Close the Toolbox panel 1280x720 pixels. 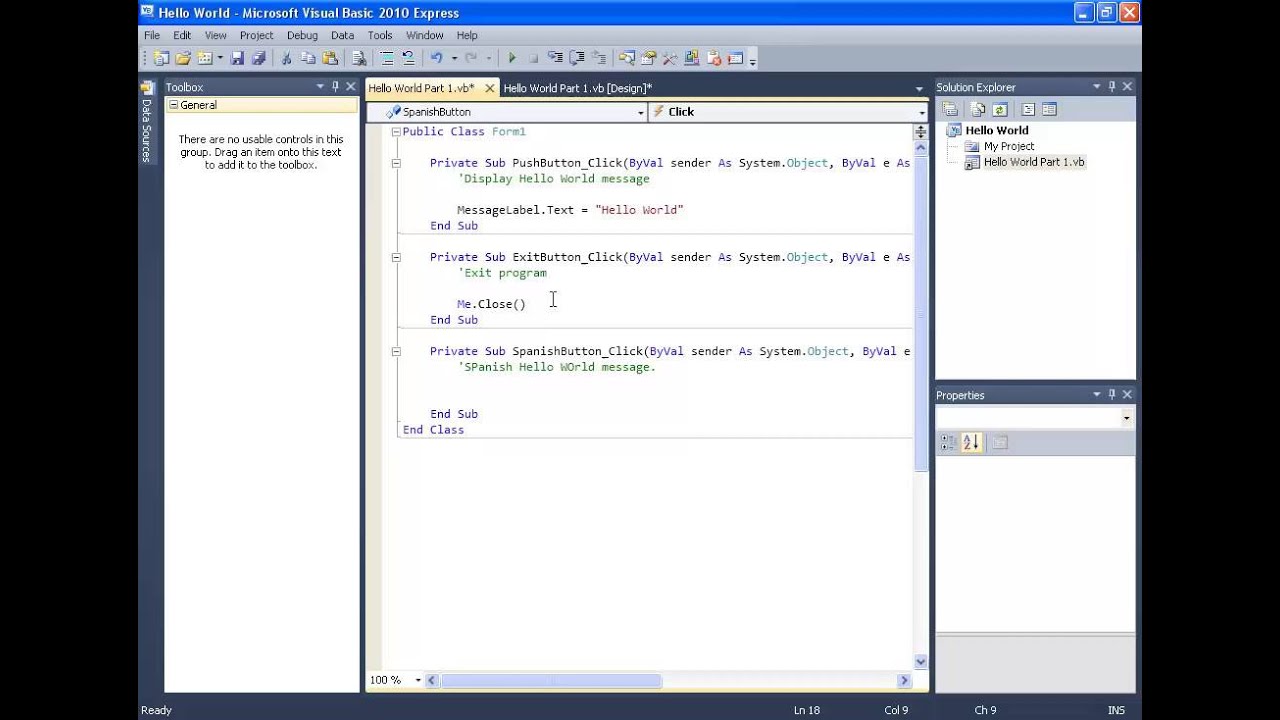pyautogui.click(x=350, y=87)
